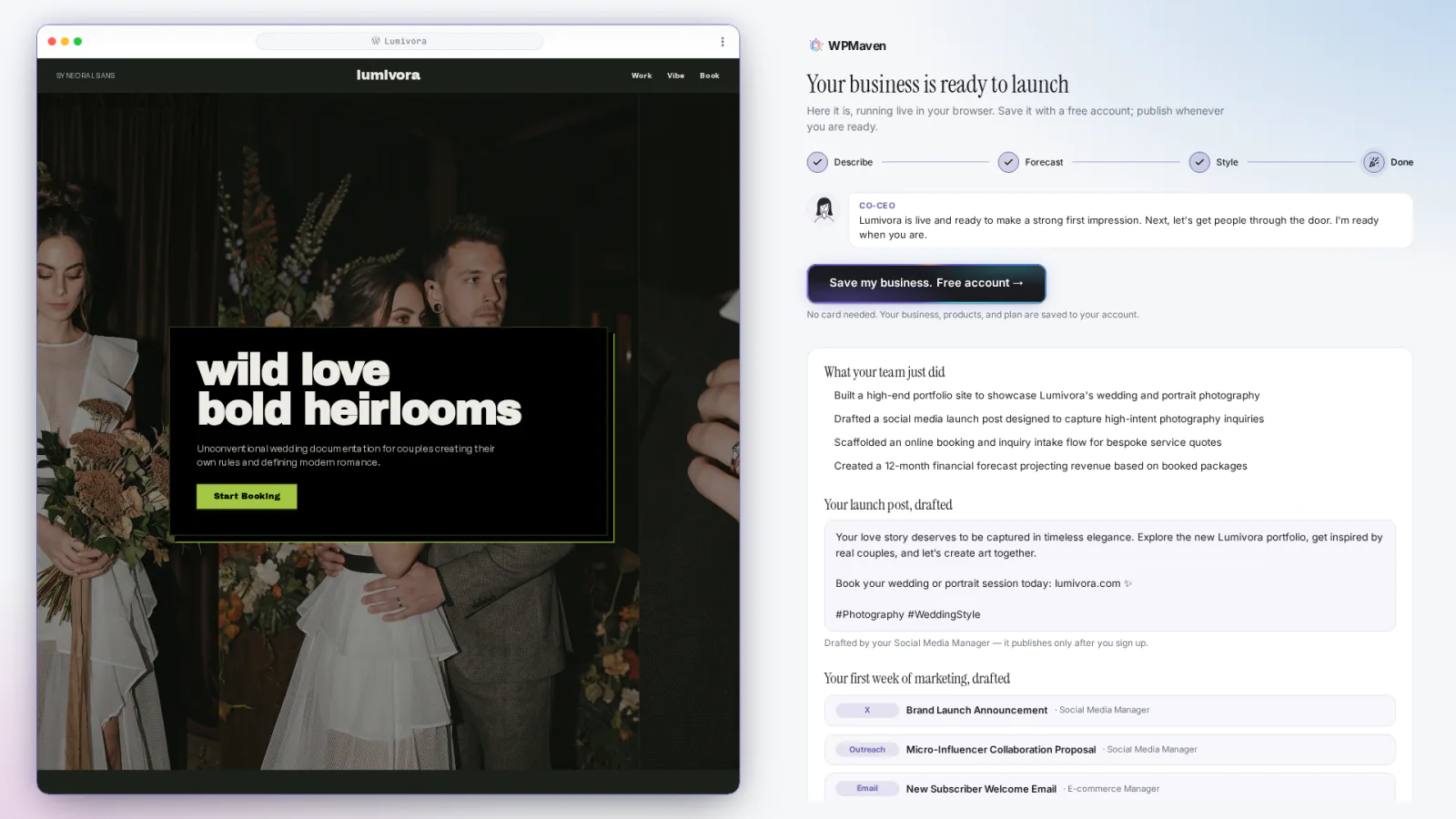Click the Save my business Free account button
This screenshot has height=819, width=1456.
(x=926, y=283)
